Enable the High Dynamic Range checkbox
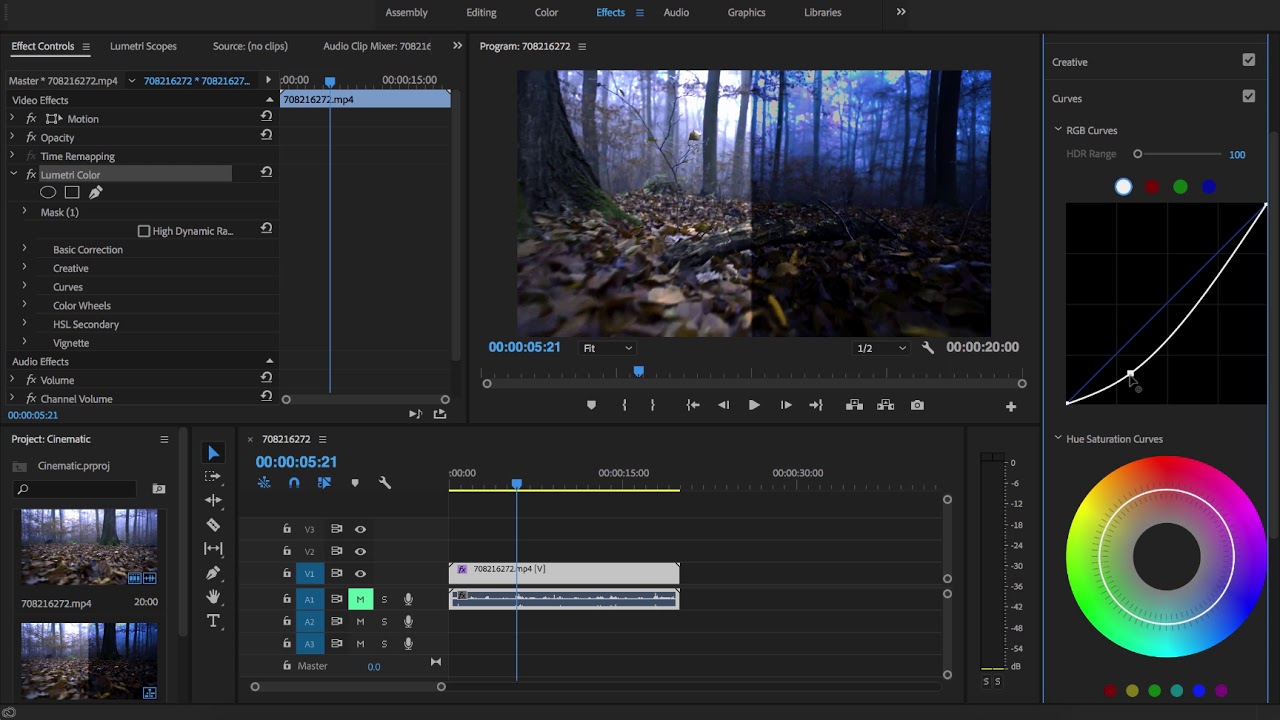Viewport: 1280px width, 720px height. tap(144, 231)
